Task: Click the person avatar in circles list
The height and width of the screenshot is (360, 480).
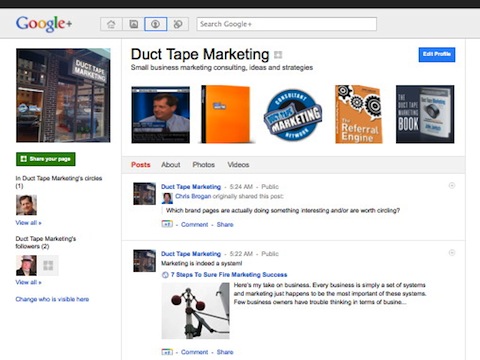Action: tap(26, 205)
